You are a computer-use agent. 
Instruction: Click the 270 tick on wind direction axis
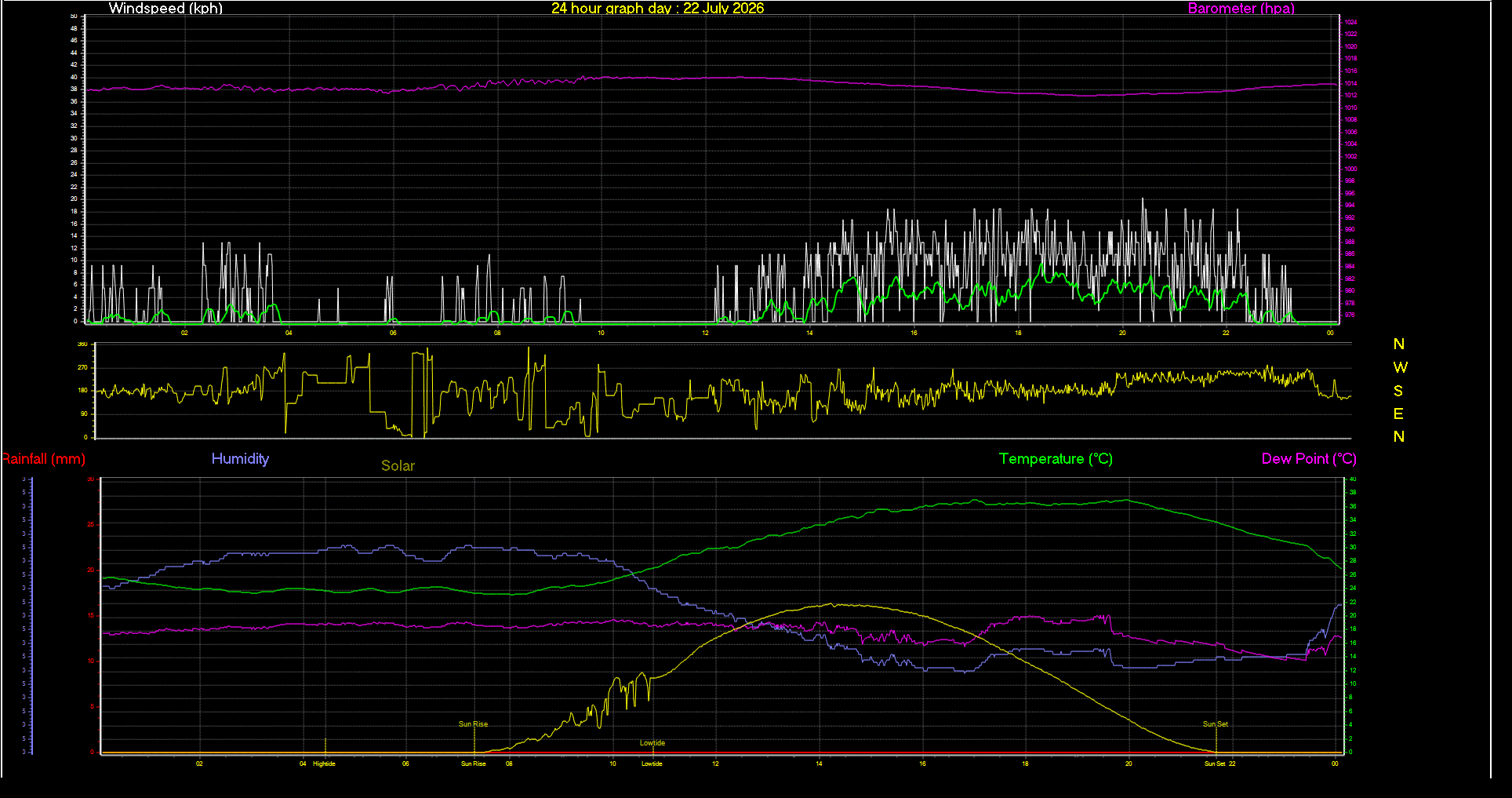[x=82, y=368]
